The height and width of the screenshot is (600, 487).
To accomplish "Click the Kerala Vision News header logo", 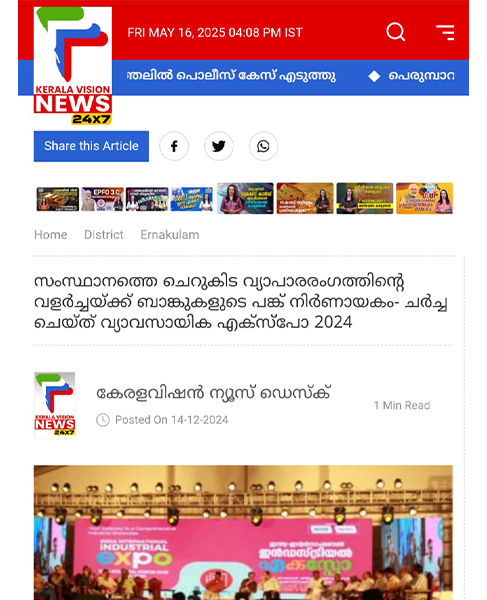I will (73, 65).
